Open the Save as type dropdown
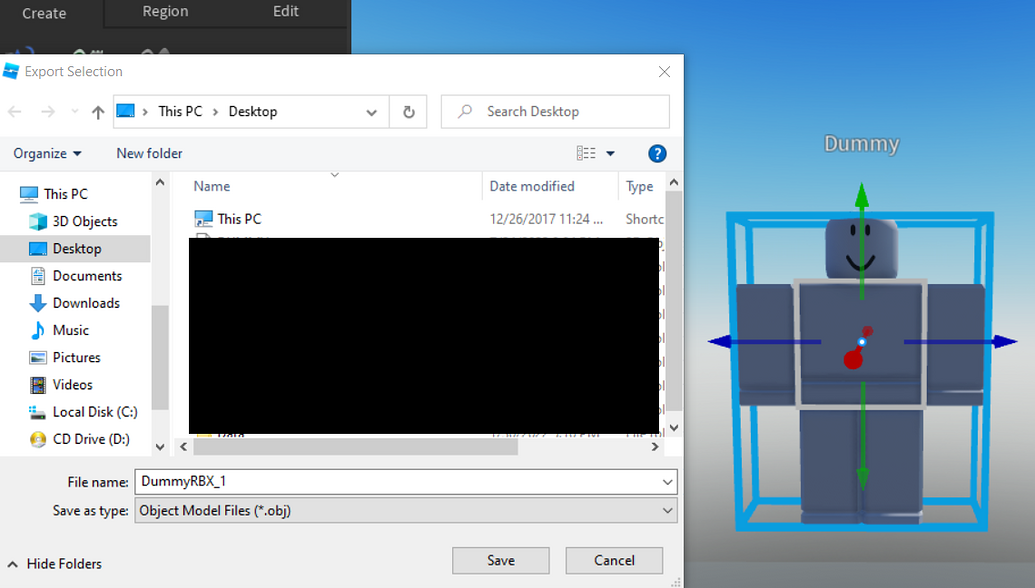1035x588 pixels. [x=406, y=510]
